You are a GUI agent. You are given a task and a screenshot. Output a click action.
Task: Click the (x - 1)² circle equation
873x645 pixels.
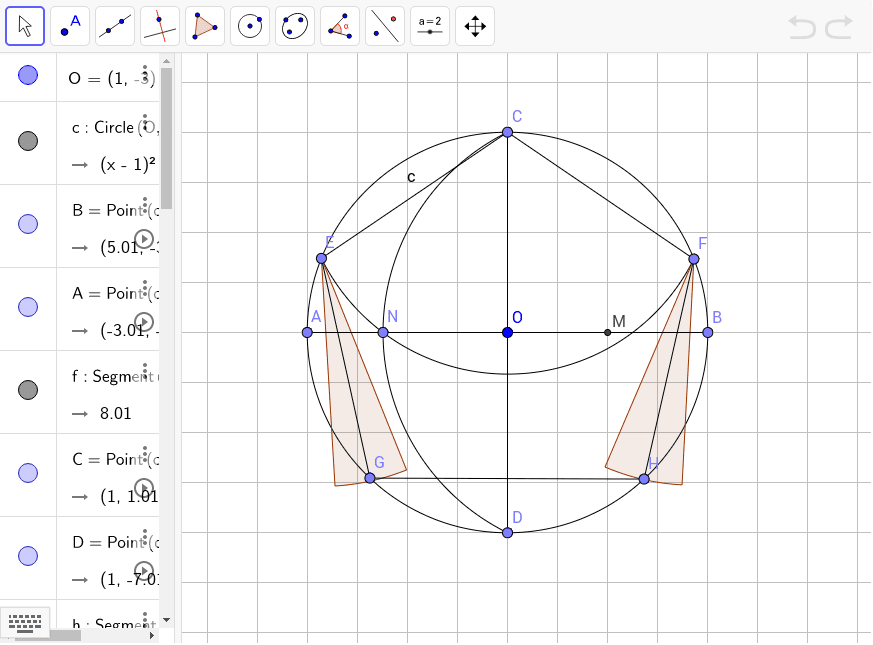tap(128, 165)
